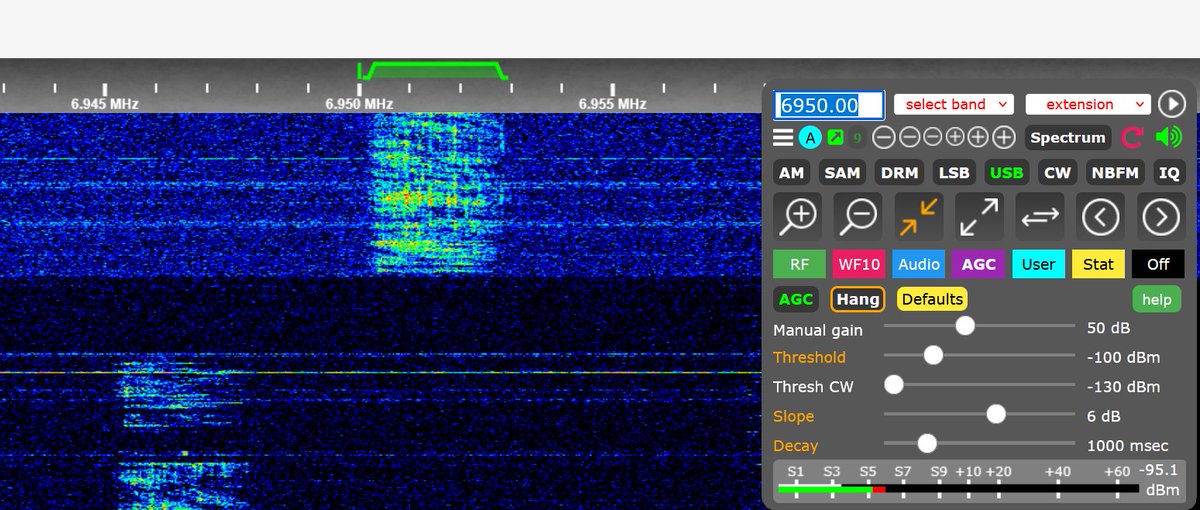1200x510 pixels.
Task: Select SAM demodulation mode
Action: 843,172
